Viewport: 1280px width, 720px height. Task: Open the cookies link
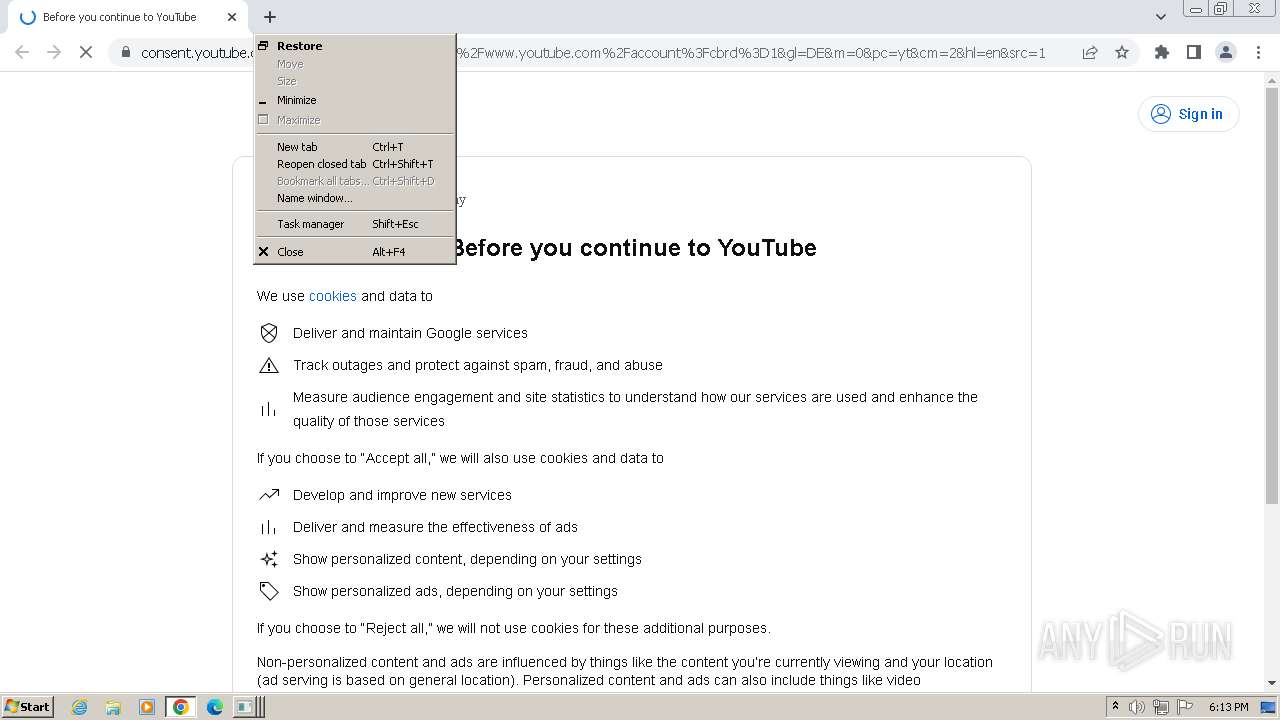coord(333,296)
